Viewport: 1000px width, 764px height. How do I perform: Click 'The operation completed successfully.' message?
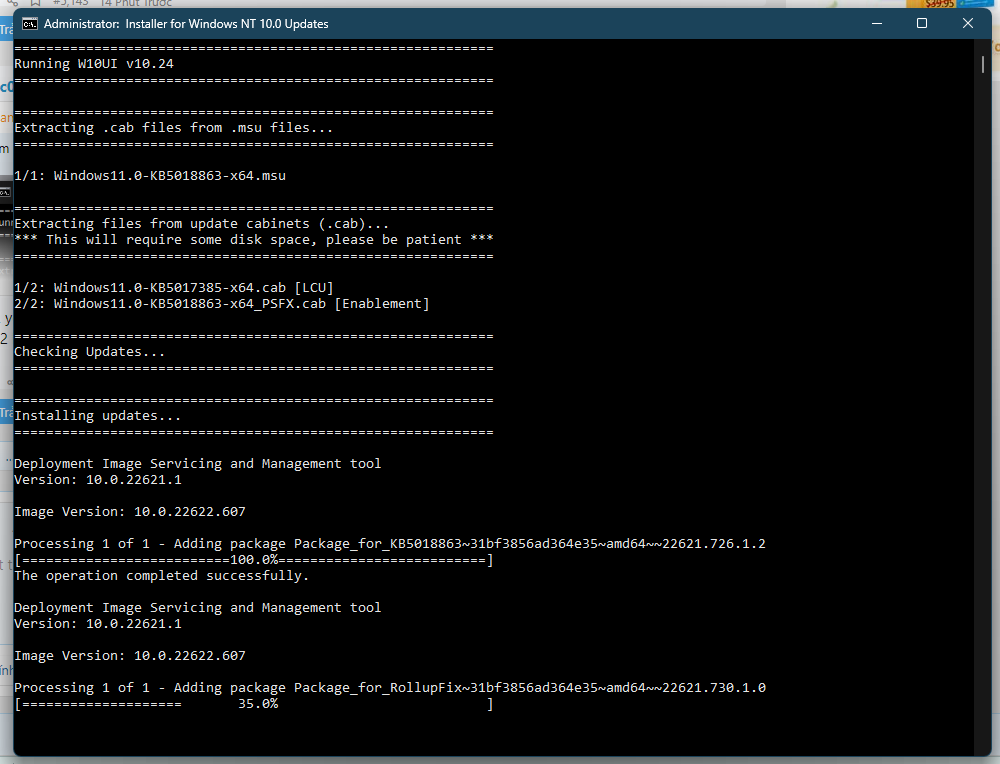coord(161,576)
